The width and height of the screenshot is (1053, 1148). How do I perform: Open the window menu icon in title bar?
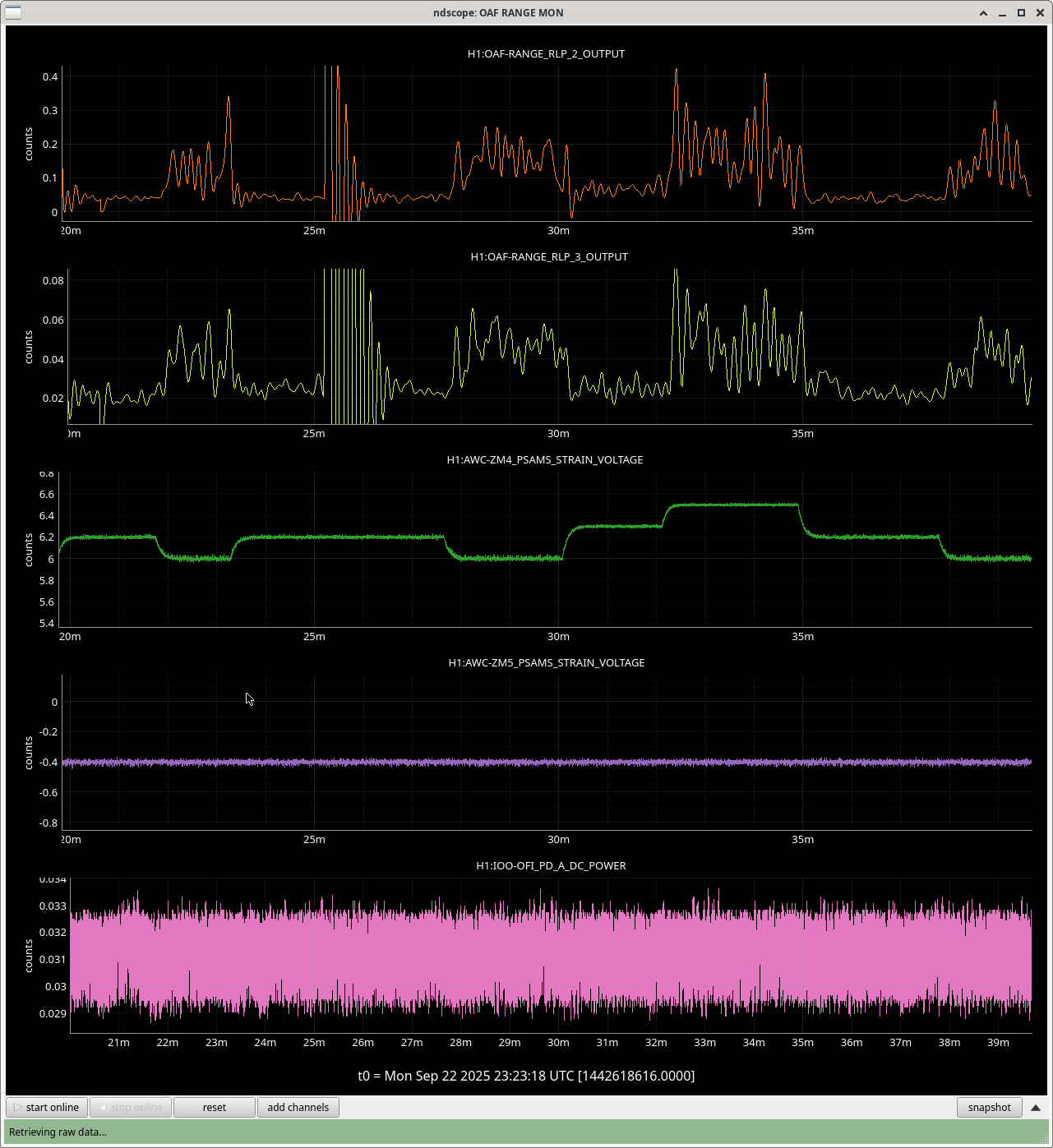tap(13, 12)
